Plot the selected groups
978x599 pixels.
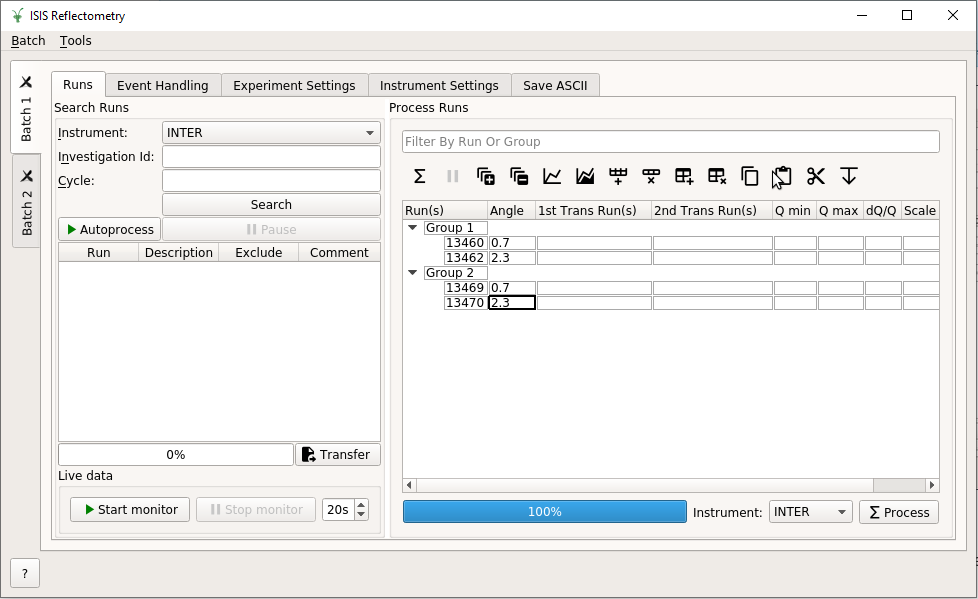coord(585,176)
